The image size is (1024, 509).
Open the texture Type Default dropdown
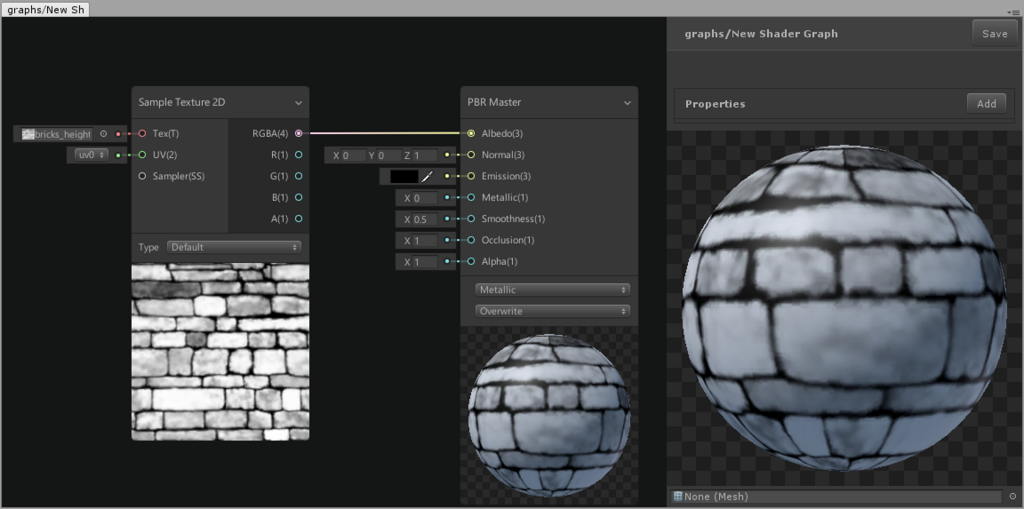coord(234,247)
